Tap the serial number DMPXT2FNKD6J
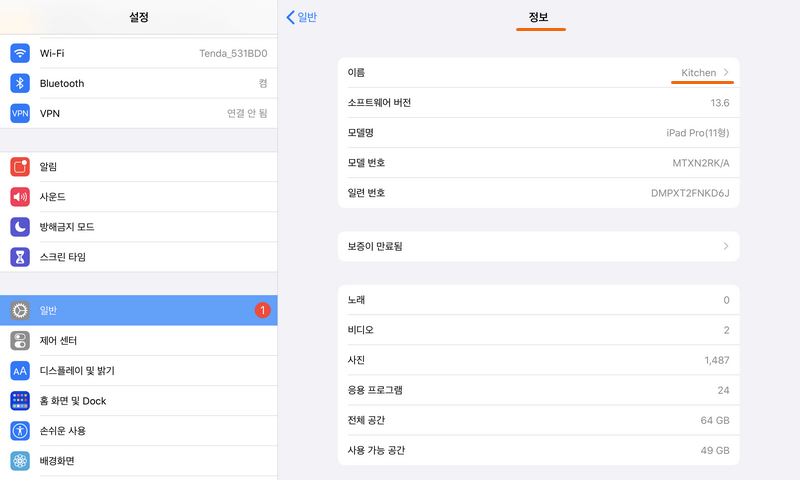This screenshot has height=480, width=800. (690, 193)
